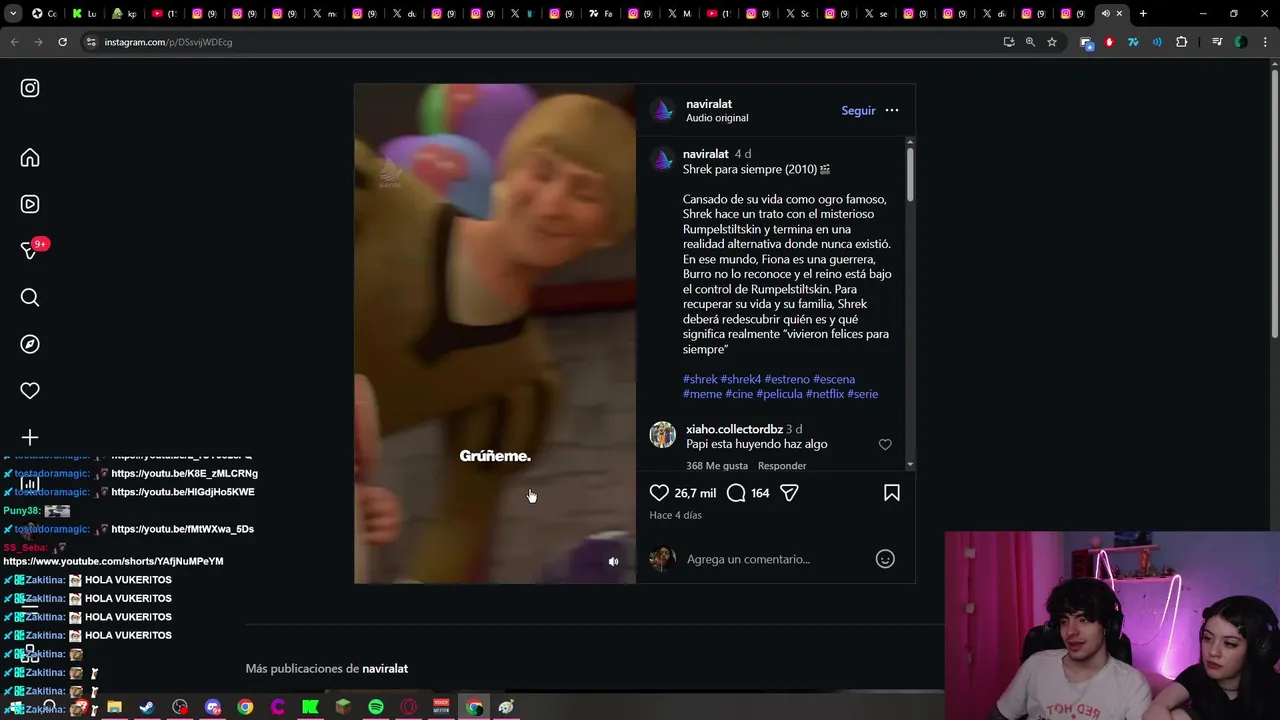Open Instagram home via the logo icon
Image resolution: width=1280 pixels, height=720 pixels.
click(x=30, y=88)
